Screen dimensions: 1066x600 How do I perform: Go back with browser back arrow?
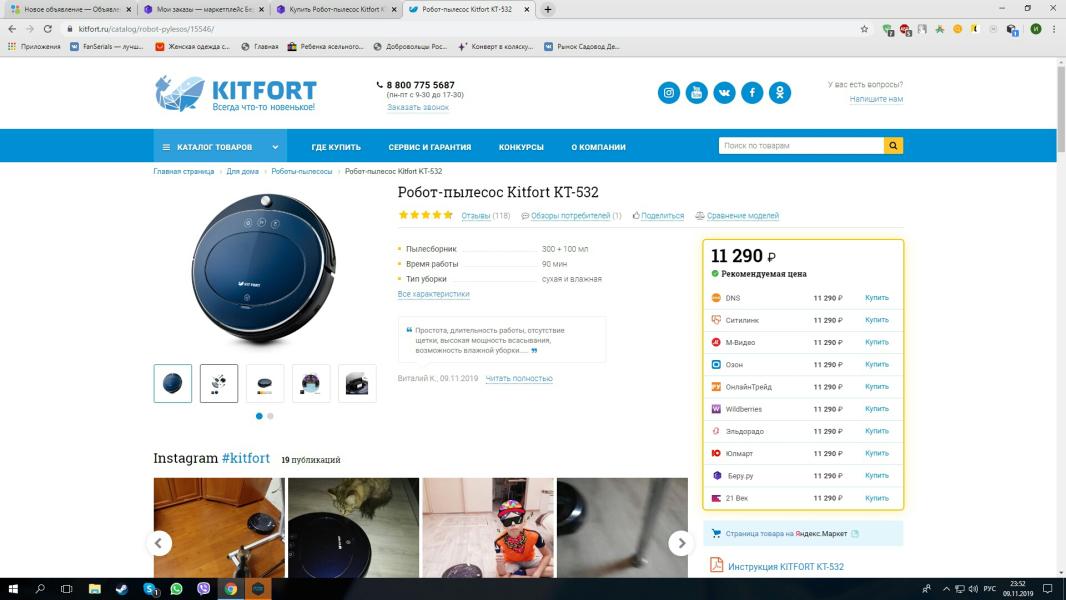[12, 29]
